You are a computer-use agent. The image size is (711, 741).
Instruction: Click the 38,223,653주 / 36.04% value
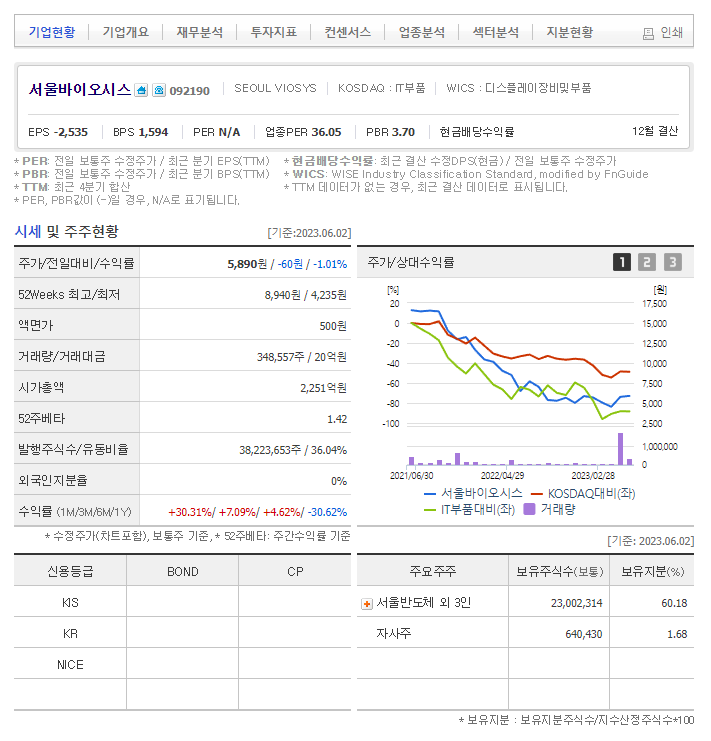[x=293, y=450]
